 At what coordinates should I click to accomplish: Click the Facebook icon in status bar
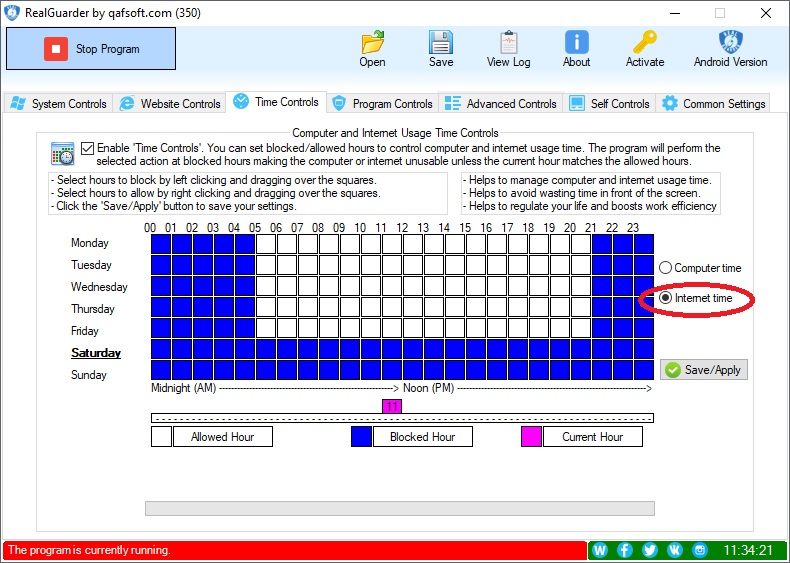tap(625, 550)
